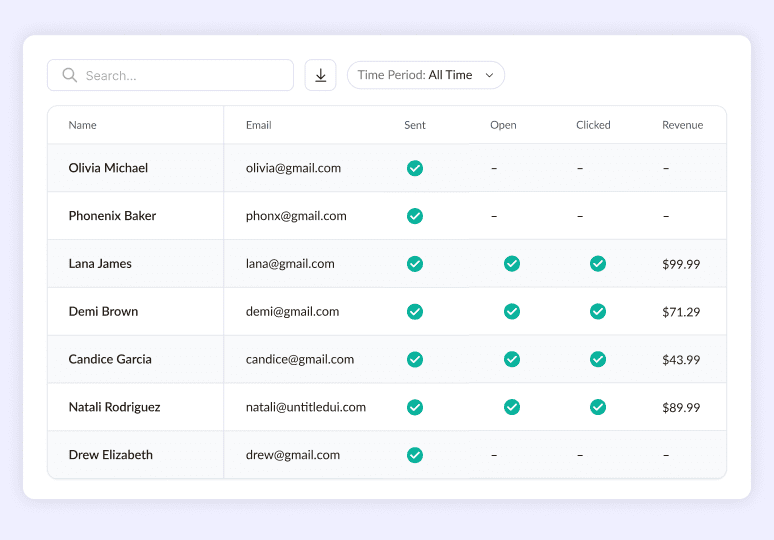Image resolution: width=774 pixels, height=540 pixels.
Task: Select the name Demi Brown
Action: tap(103, 311)
